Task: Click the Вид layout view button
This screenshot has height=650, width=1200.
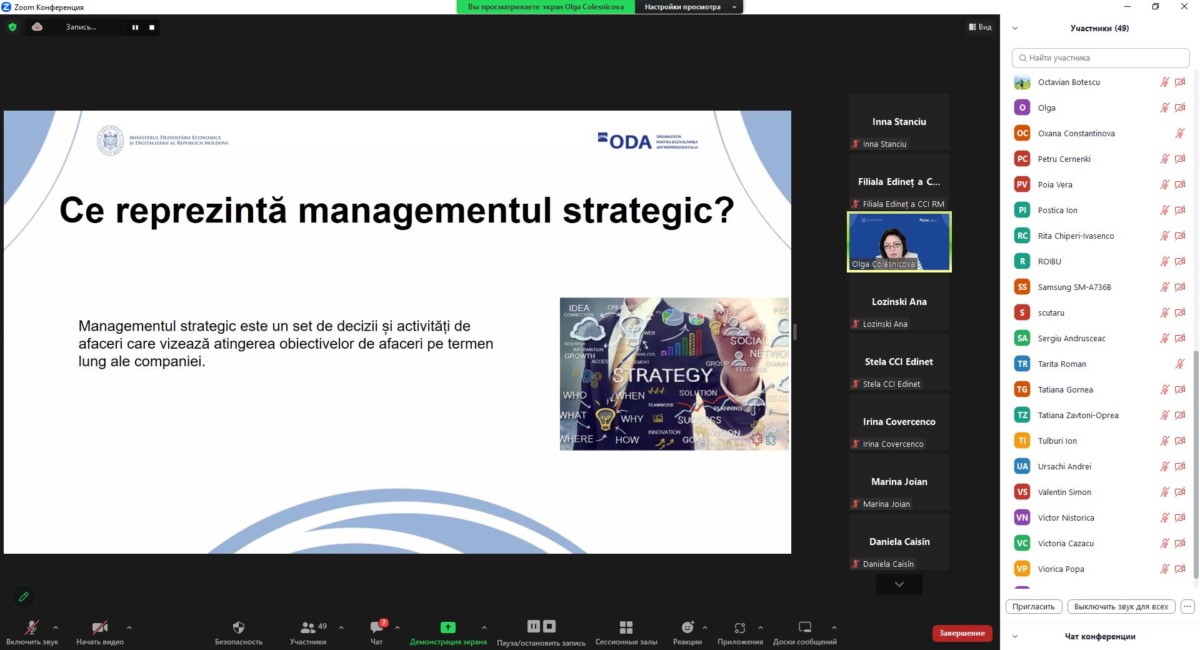Action: tap(980, 27)
